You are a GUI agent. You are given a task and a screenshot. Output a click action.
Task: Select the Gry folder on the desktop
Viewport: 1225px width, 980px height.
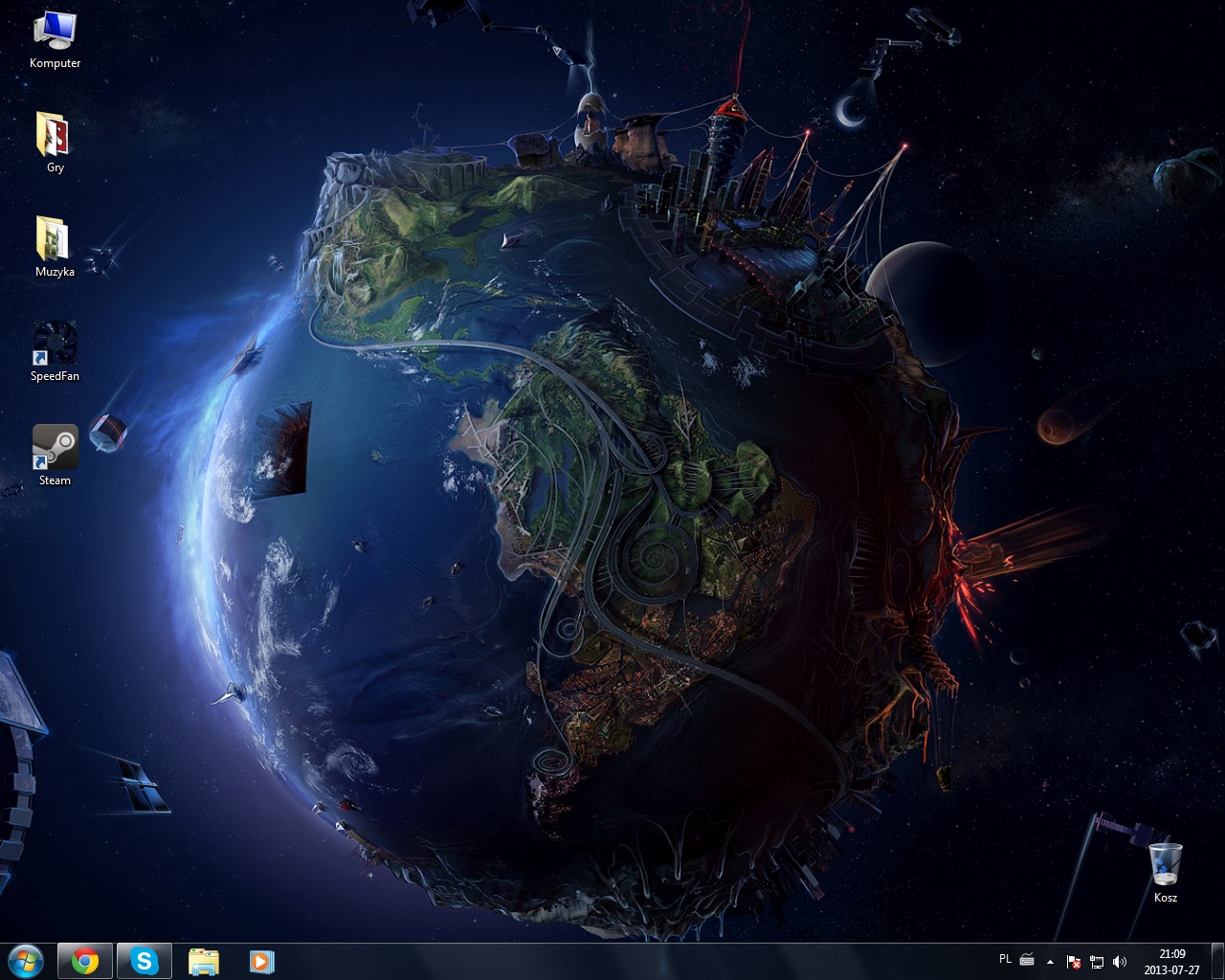[x=55, y=143]
